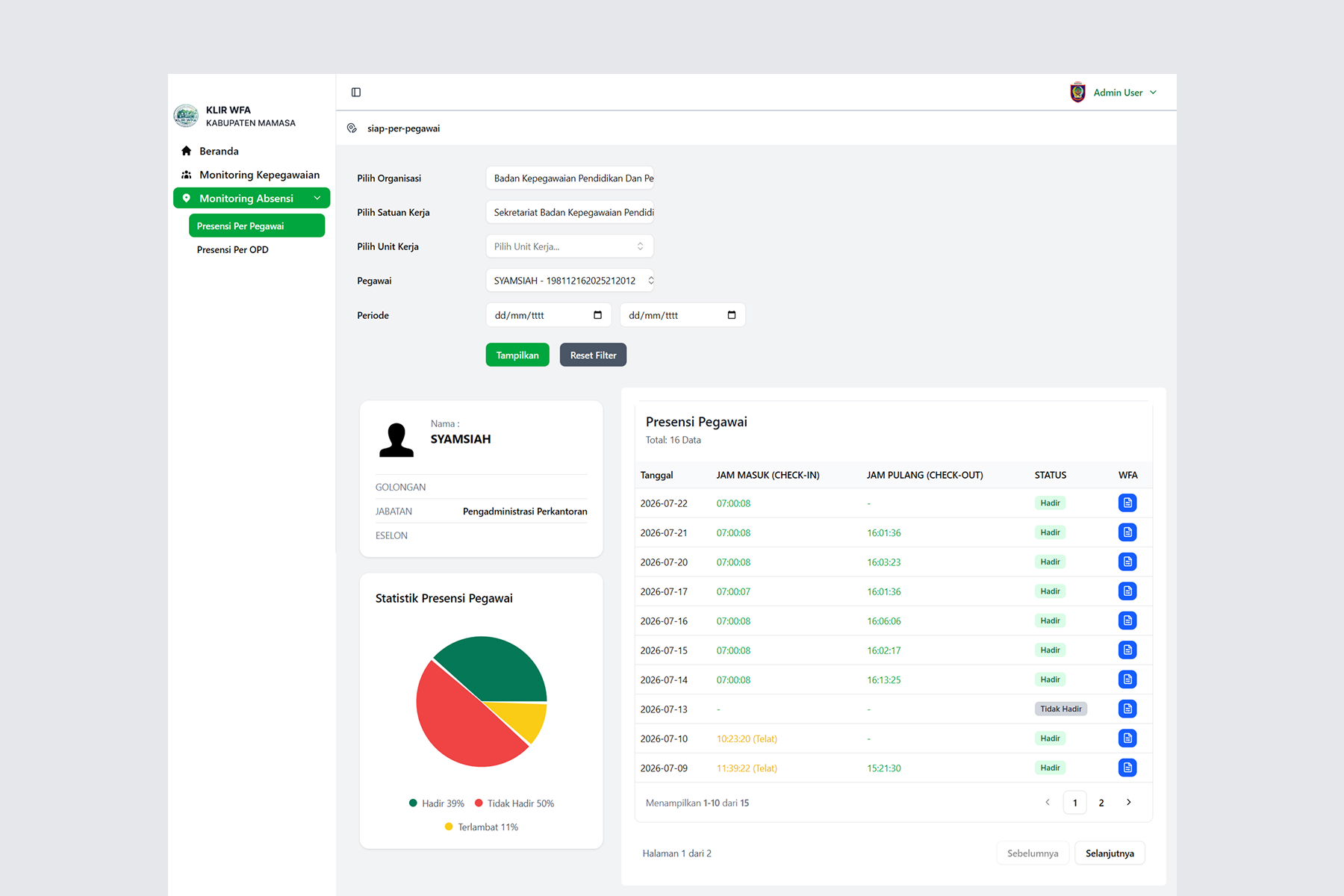The width and height of the screenshot is (1344, 896).
Task: Toggle the Tidak Hadir legend swatch
Action: tap(479, 803)
